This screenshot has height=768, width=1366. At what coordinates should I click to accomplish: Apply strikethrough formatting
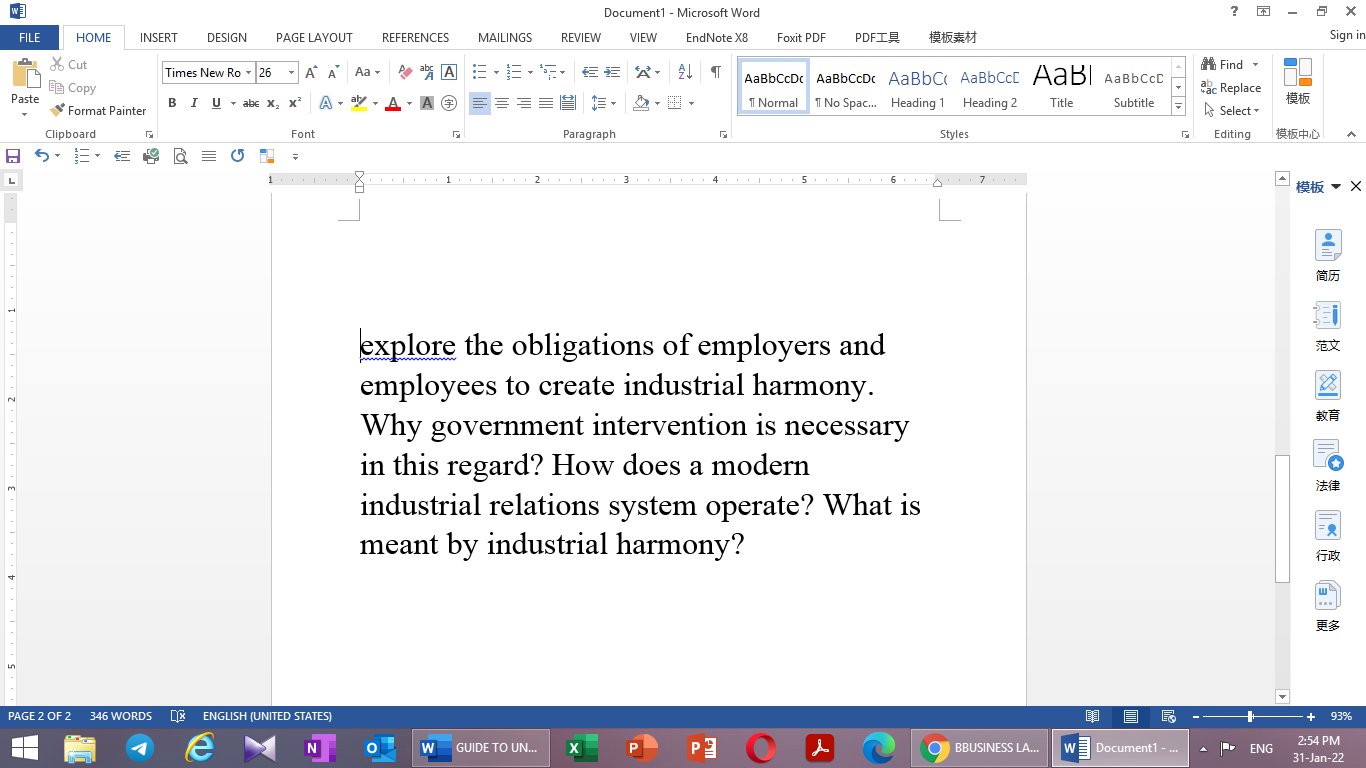pos(249,103)
